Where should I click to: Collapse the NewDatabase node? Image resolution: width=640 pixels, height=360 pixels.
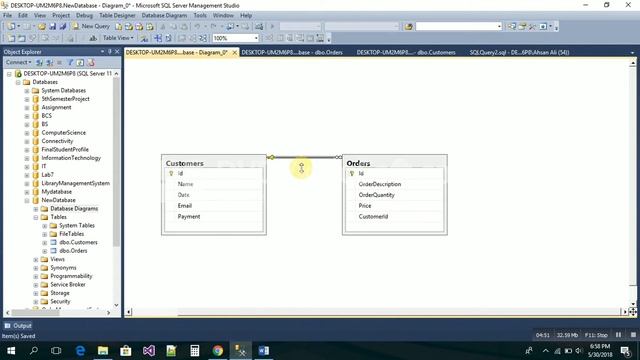pyautogui.click(x=27, y=200)
